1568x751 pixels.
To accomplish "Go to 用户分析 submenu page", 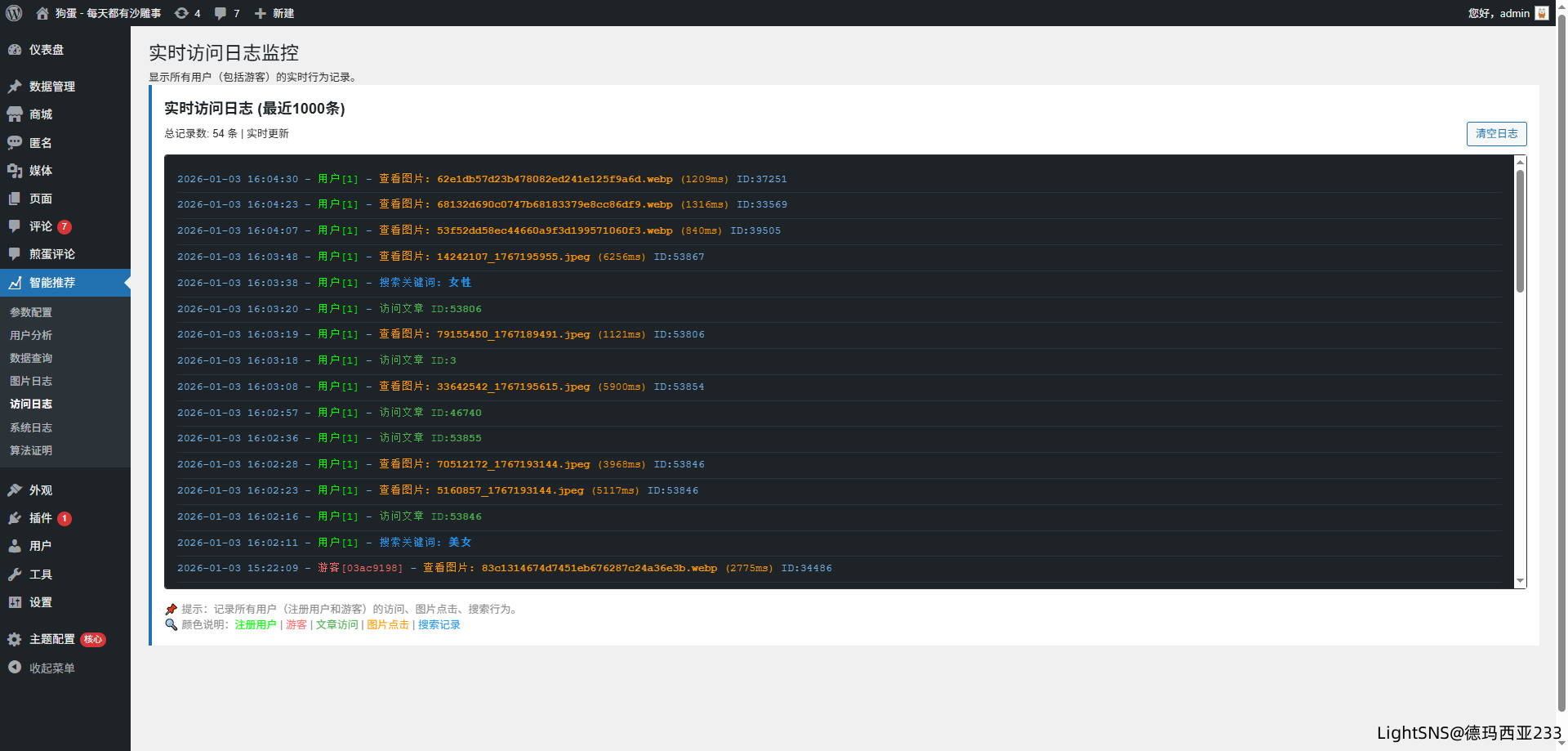I will [x=31, y=335].
